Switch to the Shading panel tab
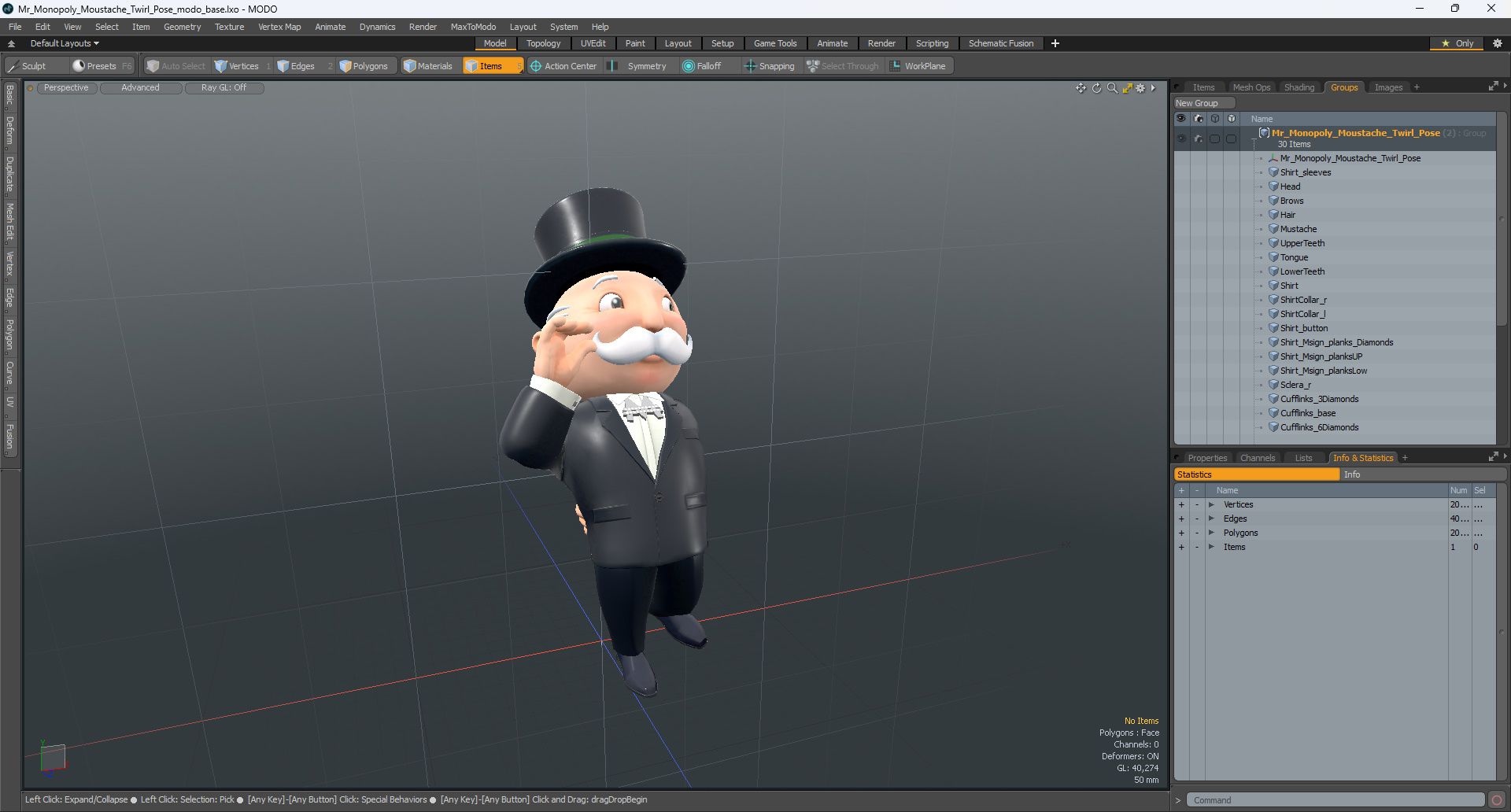 click(x=1299, y=87)
